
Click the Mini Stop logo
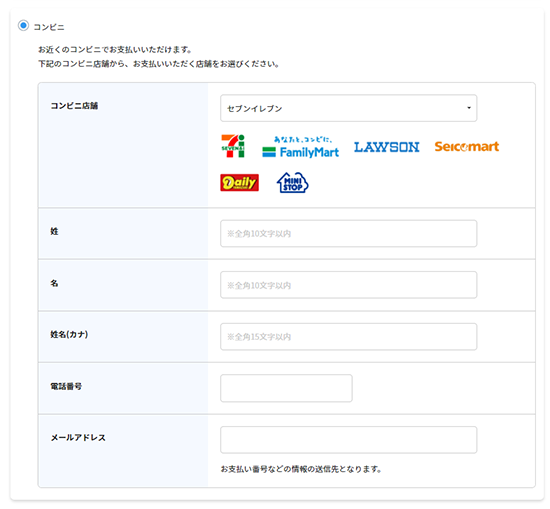coord(293,182)
